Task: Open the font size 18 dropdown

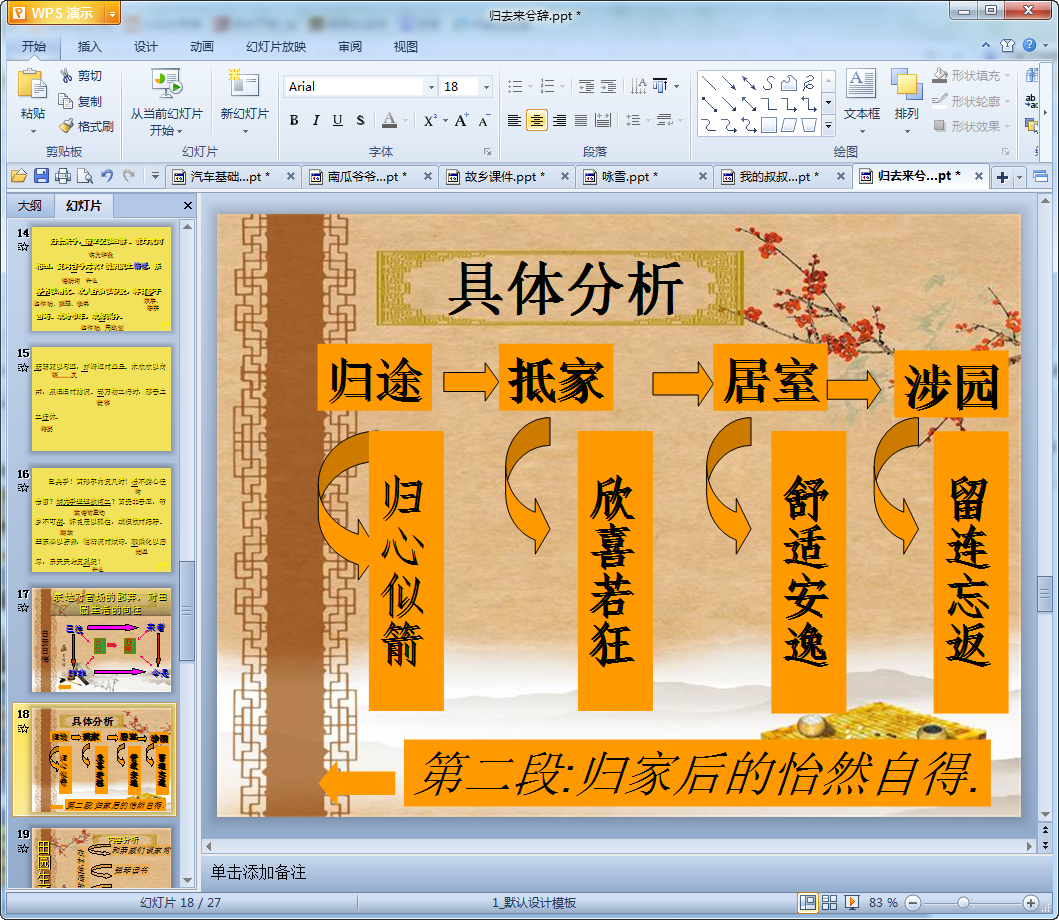Action: pos(486,86)
